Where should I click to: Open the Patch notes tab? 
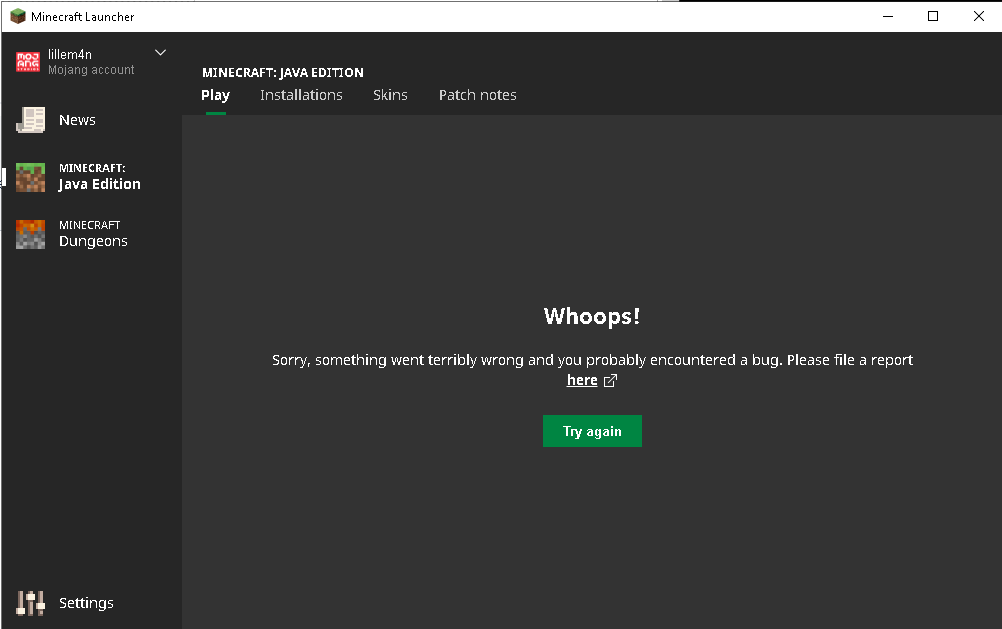pyautogui.click(x=477, y=95)
